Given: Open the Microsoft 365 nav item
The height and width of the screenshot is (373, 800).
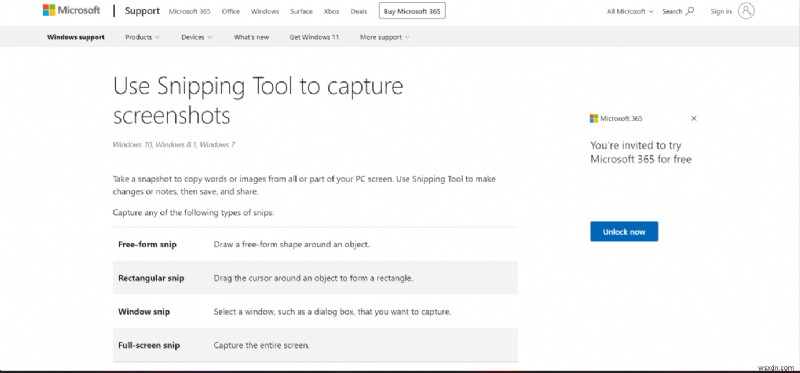Looking at the screenshot, I should 189,11.
